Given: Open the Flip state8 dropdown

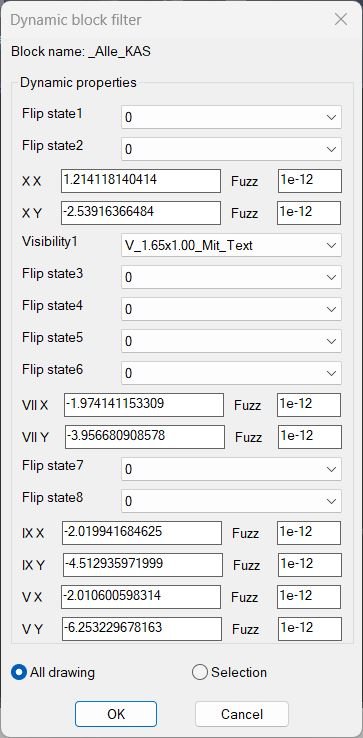Looking at the screenshot, I should 231,501.
